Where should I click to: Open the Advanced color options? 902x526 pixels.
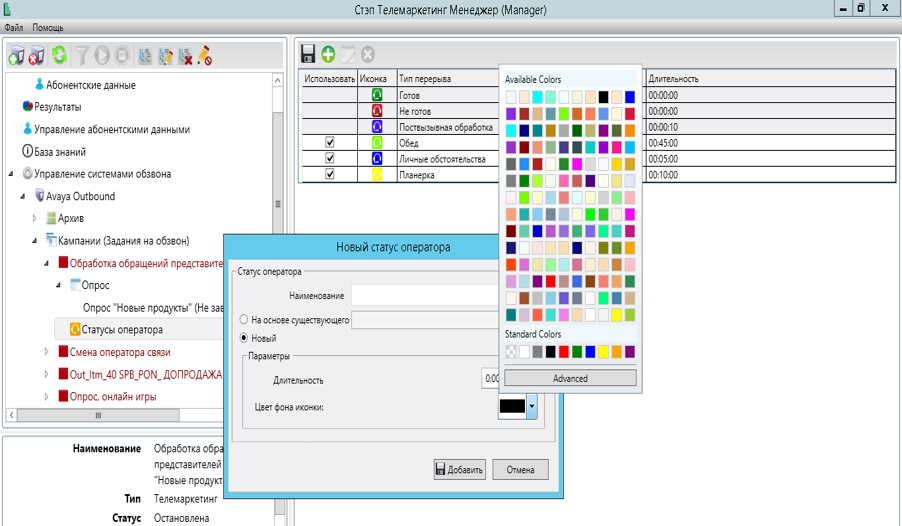[x=570, y=378]
